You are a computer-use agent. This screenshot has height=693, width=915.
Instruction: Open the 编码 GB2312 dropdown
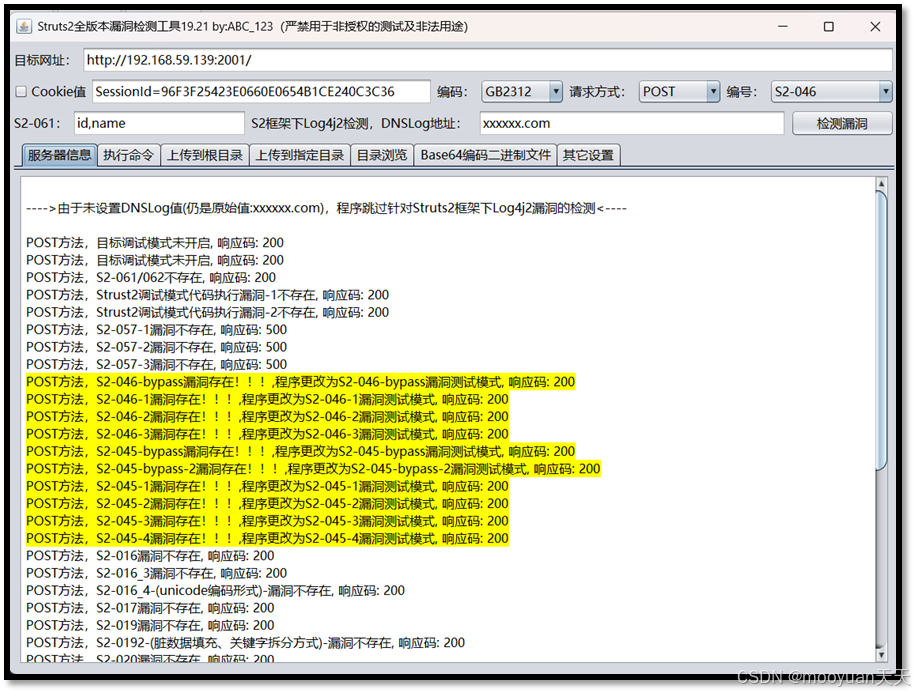coord(522,92)
